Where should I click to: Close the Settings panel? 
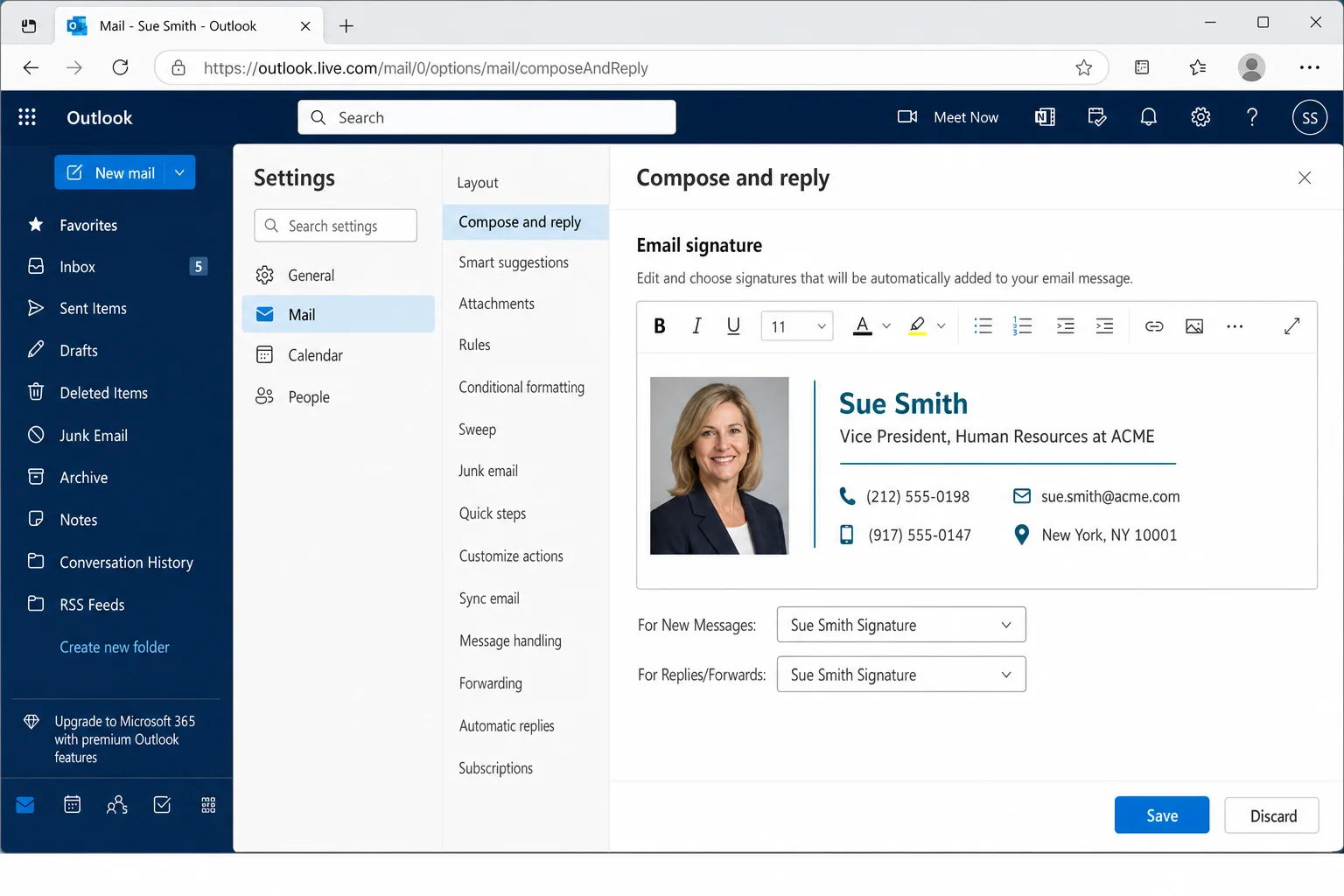coord(1305,178)
